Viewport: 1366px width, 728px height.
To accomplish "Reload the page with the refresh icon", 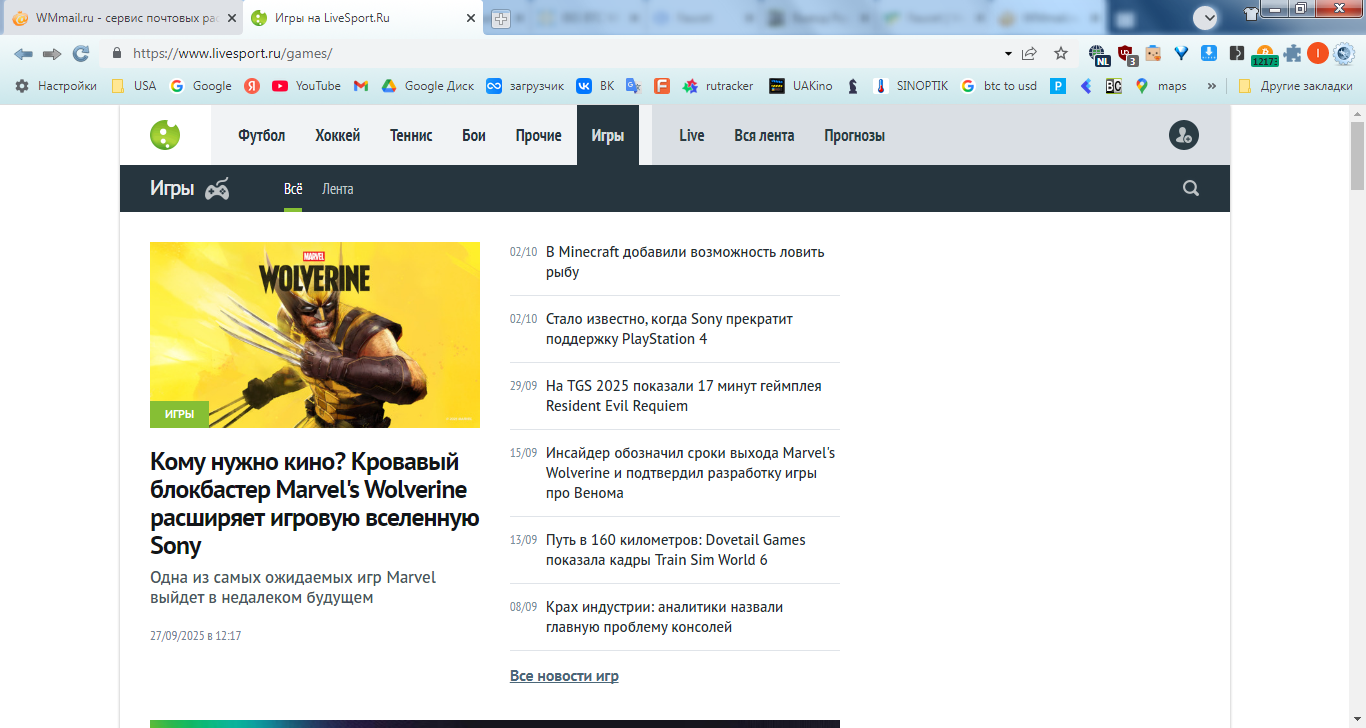I will click(x=81, y=53).
